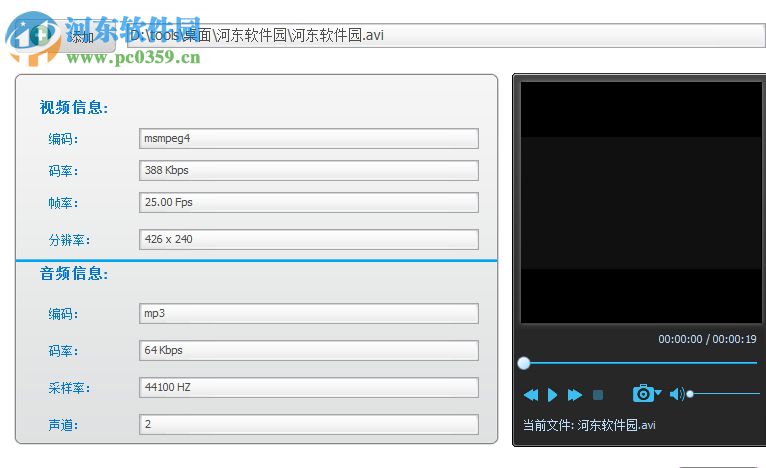Click the channels field showing 2
The height and width of the screenshot is (468, 766).
[309, 425]
